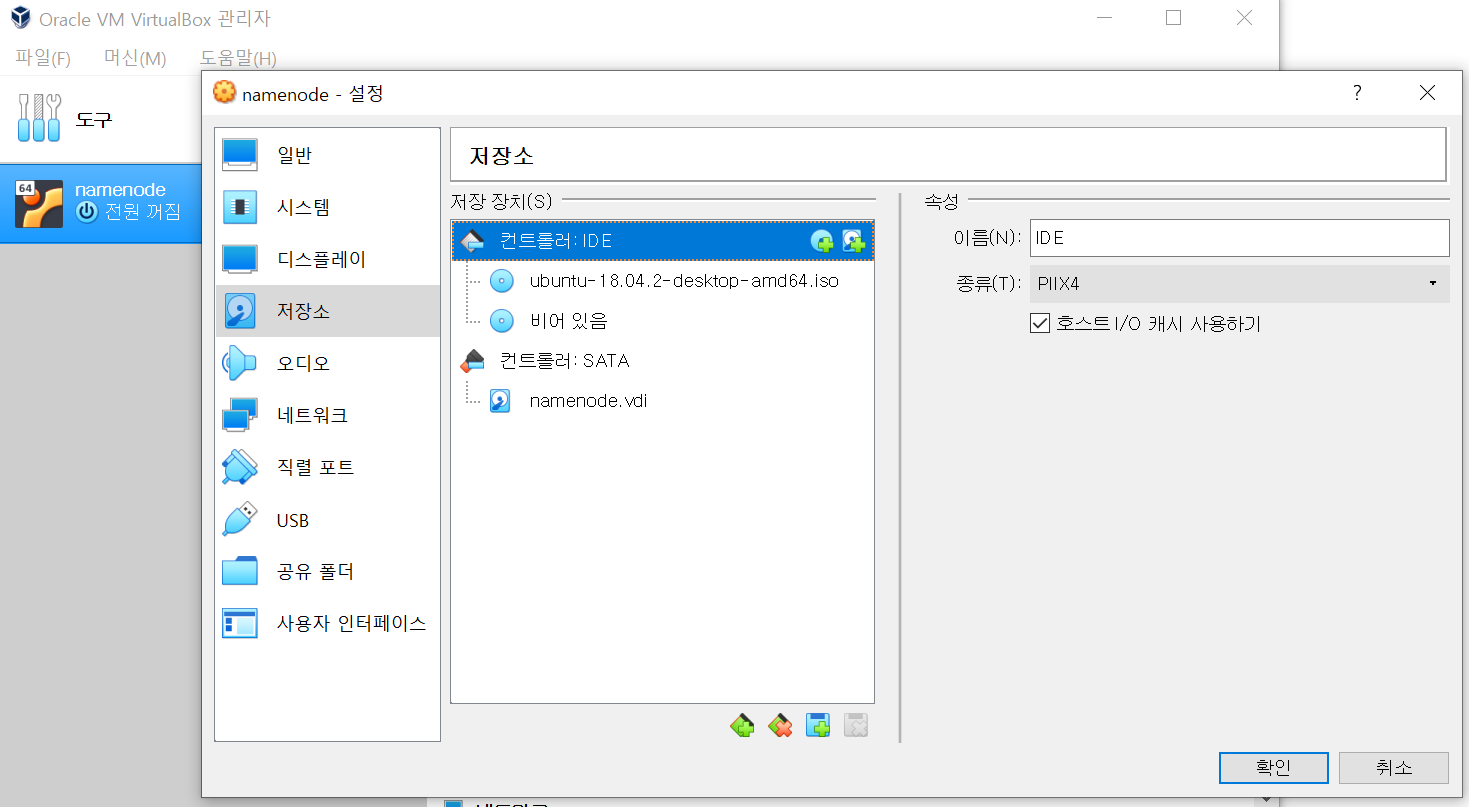Open the 머신(M) menu in VirtualBox manager
The image size is (1469, 807).
point(135,58)
